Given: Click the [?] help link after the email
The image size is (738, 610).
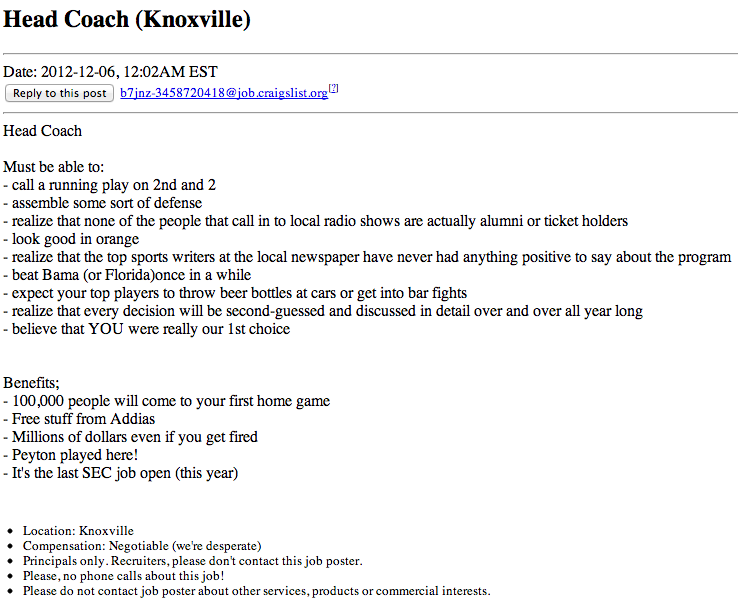Looking at the screenshot, I should (x=334, y=89).
